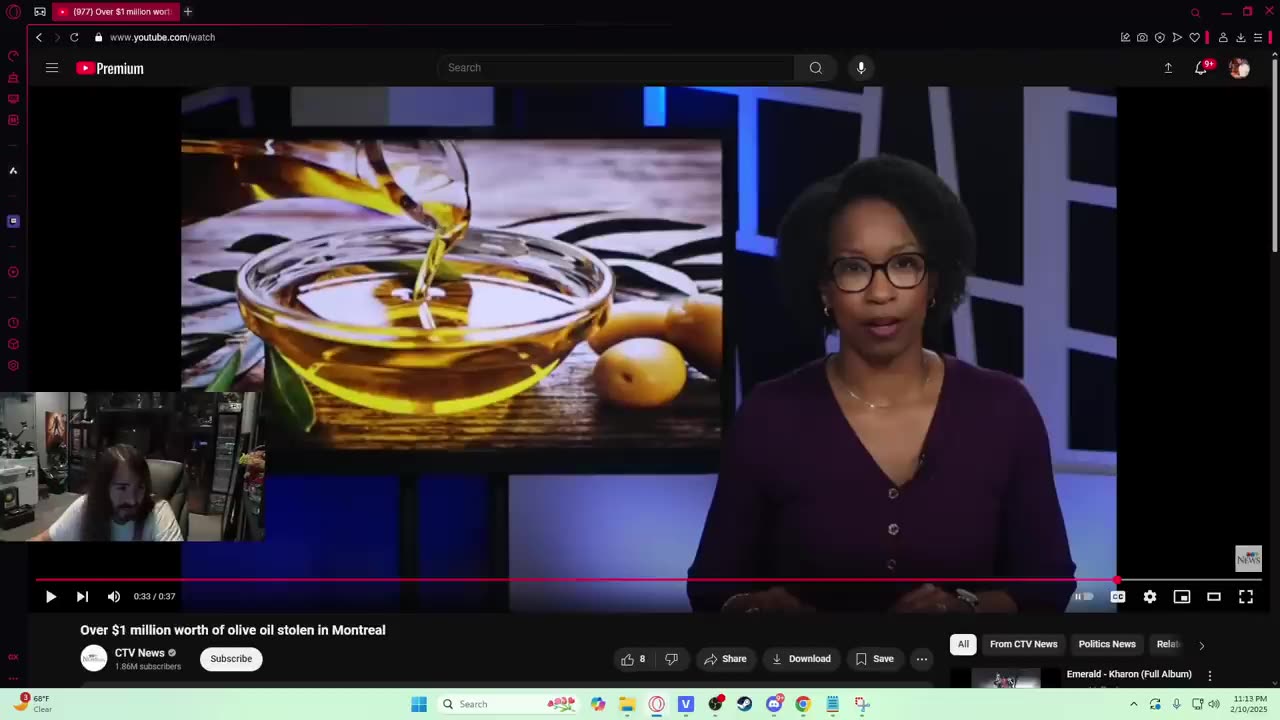
Task: Open browser downloads icon
Action: click(x=1241, y=37)
